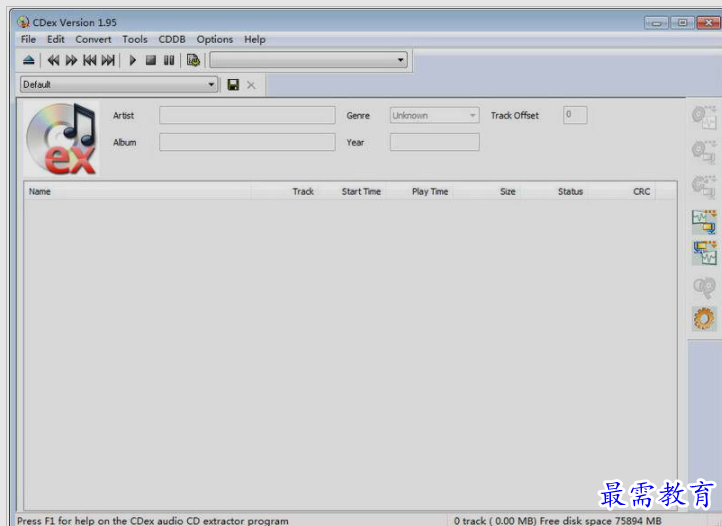Click the skip forward (fast-forward) button

coord(71,60)
